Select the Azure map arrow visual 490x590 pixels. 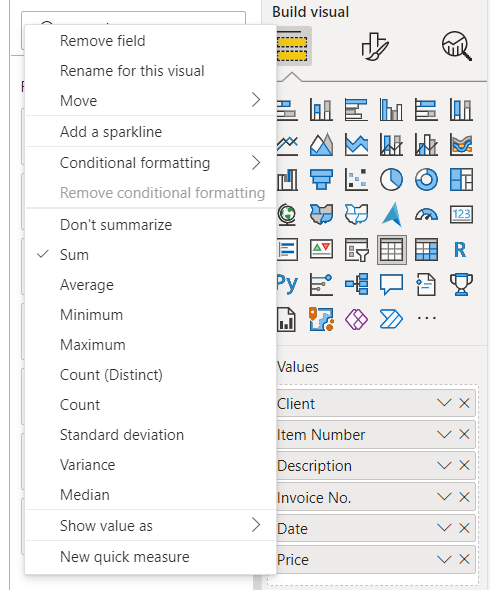391,214
